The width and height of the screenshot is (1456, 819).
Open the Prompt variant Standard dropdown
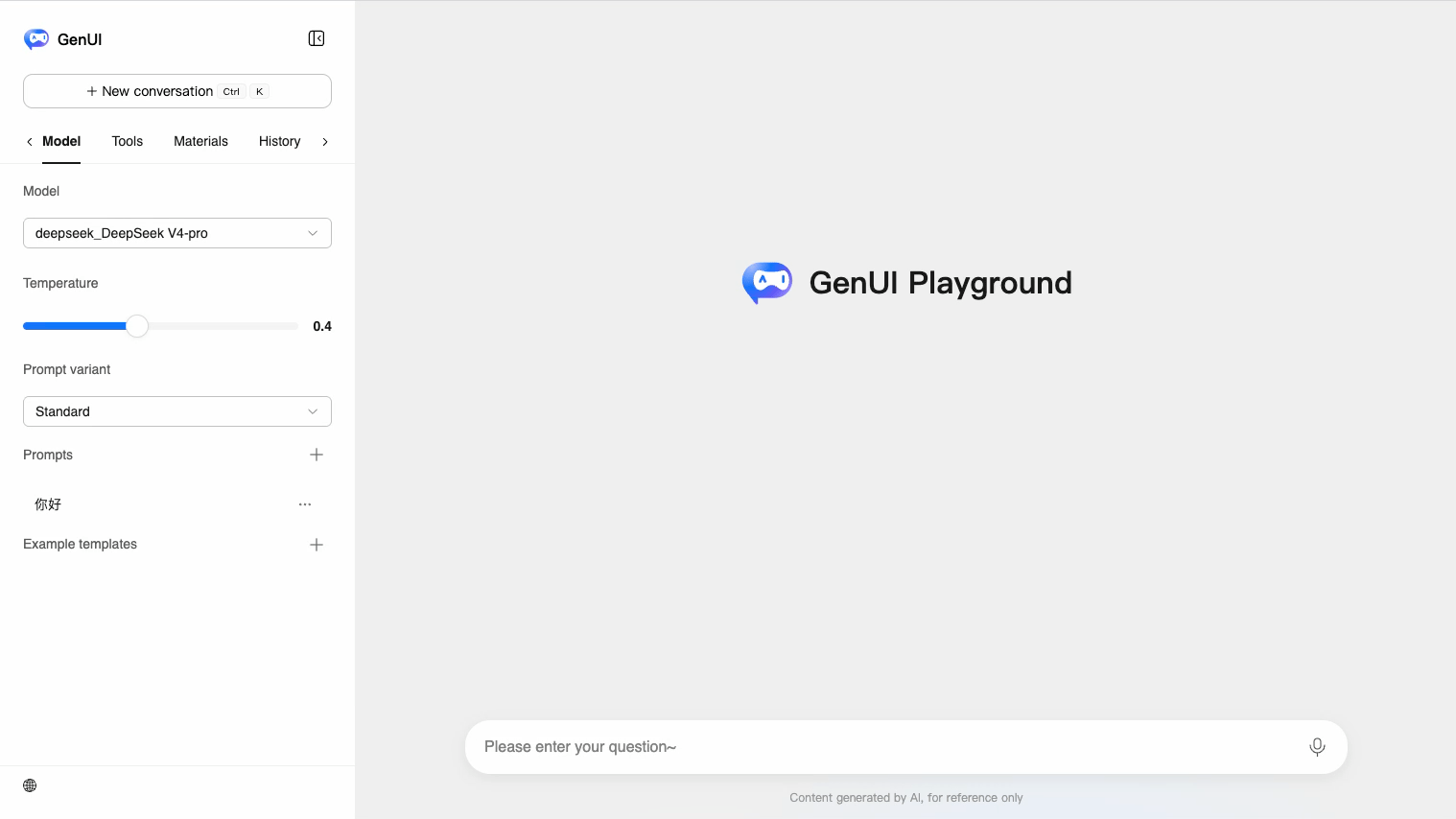177,411
